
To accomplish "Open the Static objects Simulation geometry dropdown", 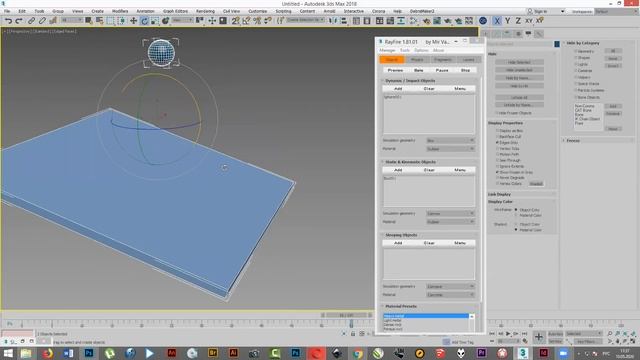I will coord(450,213).
